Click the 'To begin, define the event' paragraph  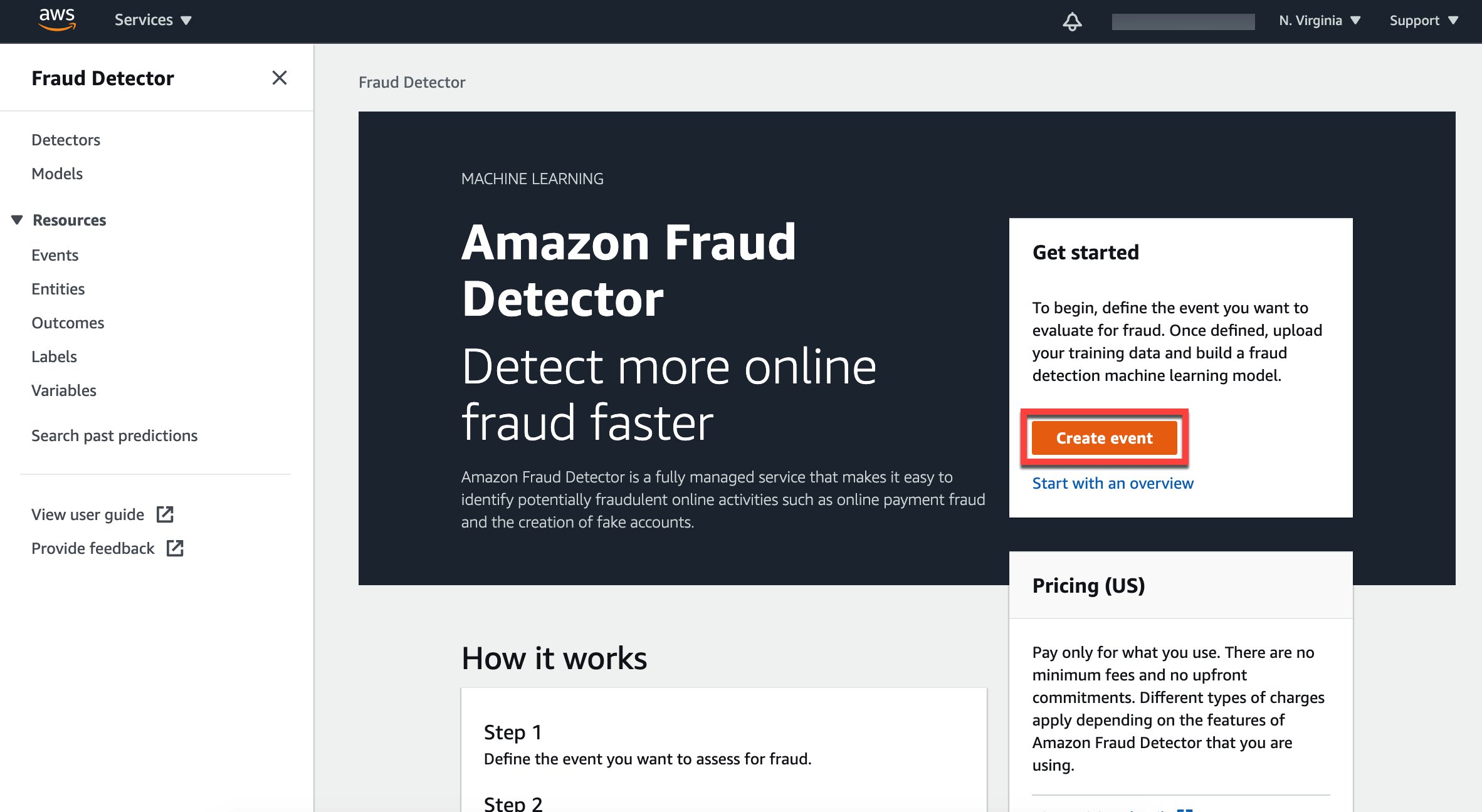click(x=1177, y=341)
